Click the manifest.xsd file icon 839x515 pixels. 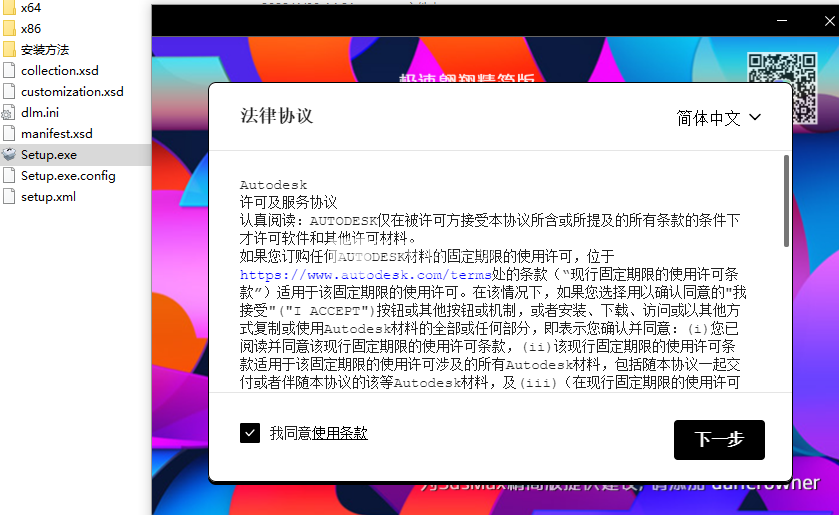pyautogui.click(x=9, y=133)
